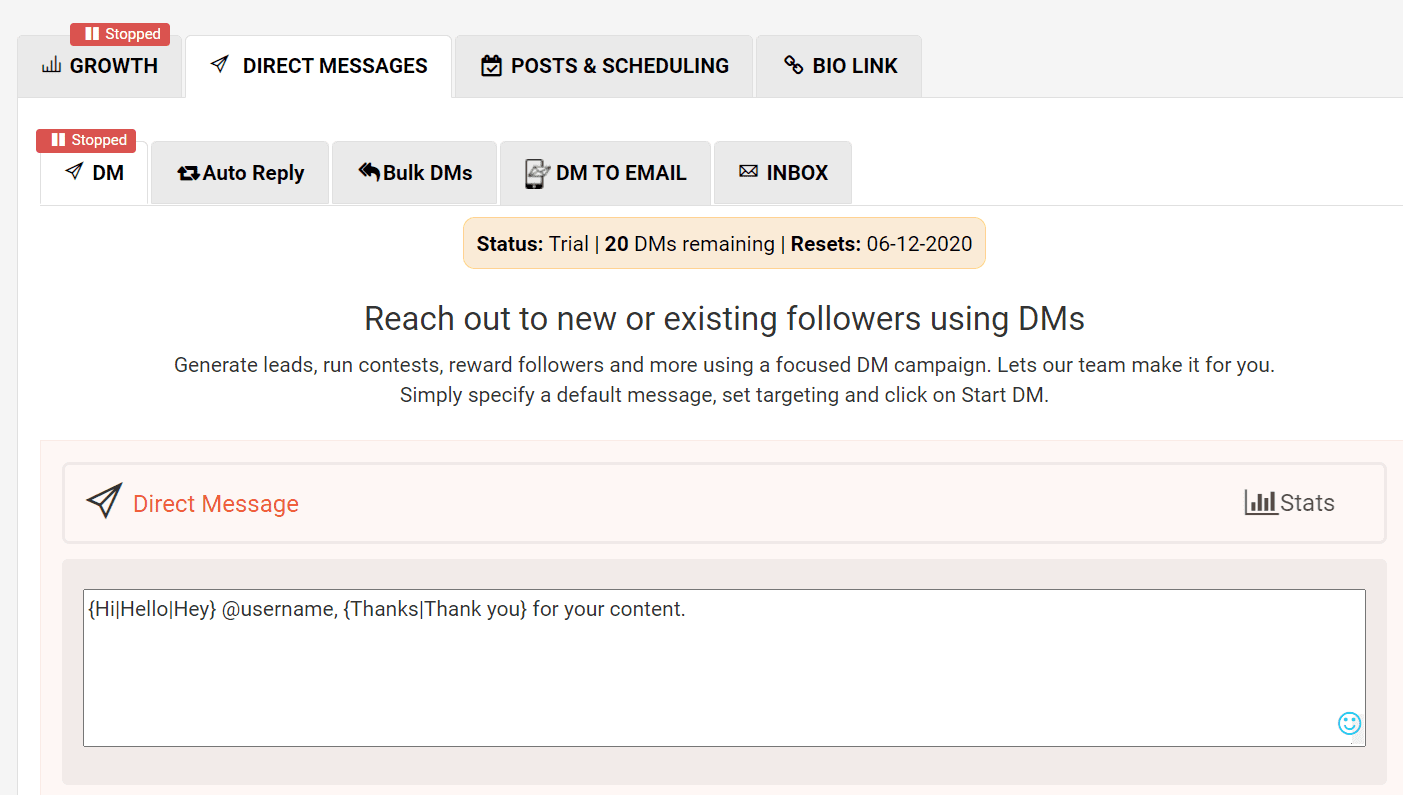The image size is (1403, 795).
Task: Click the Auto Reply loop arrows icon
Action: 189,172
